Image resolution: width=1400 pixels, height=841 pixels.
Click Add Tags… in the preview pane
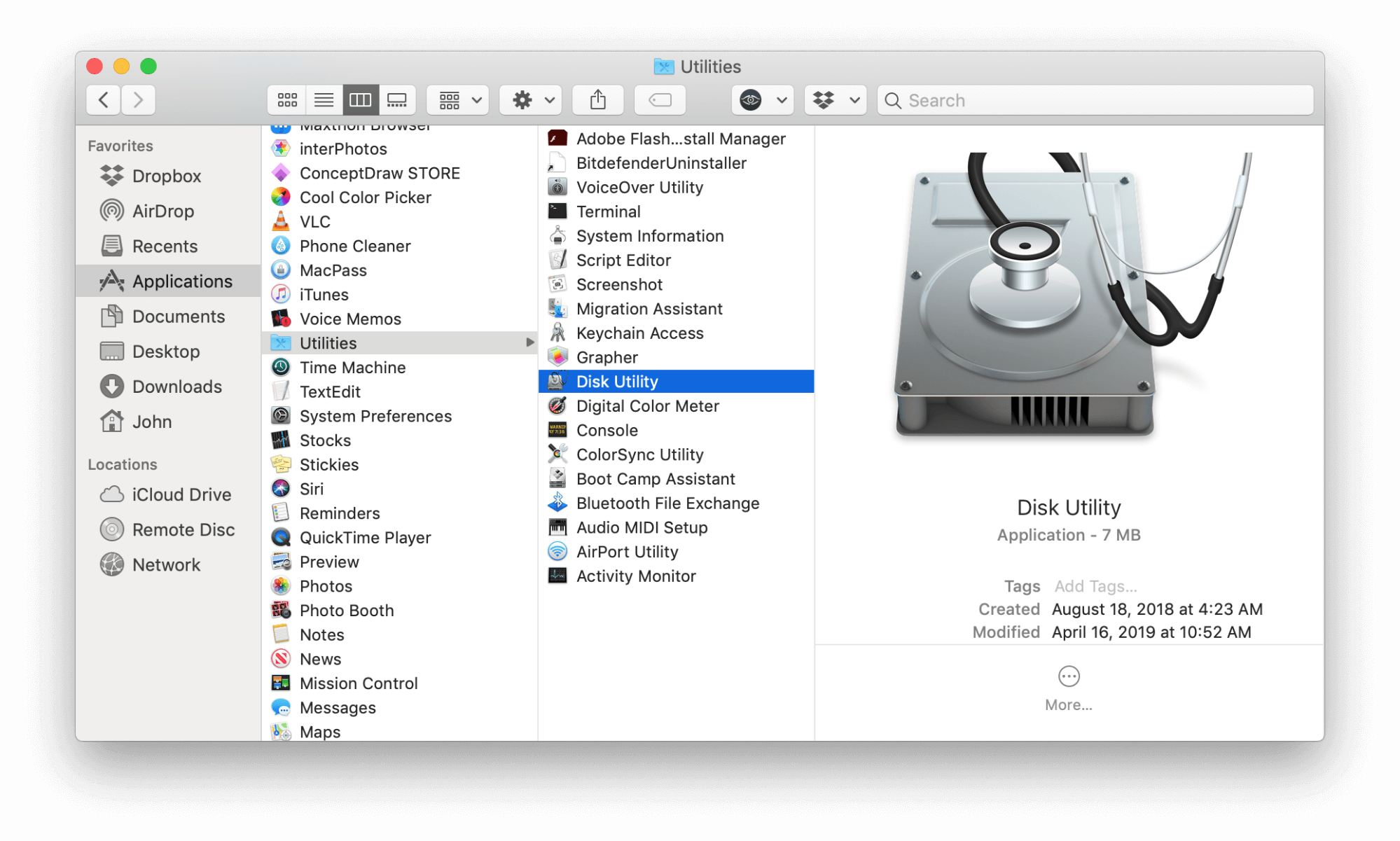1095,586
